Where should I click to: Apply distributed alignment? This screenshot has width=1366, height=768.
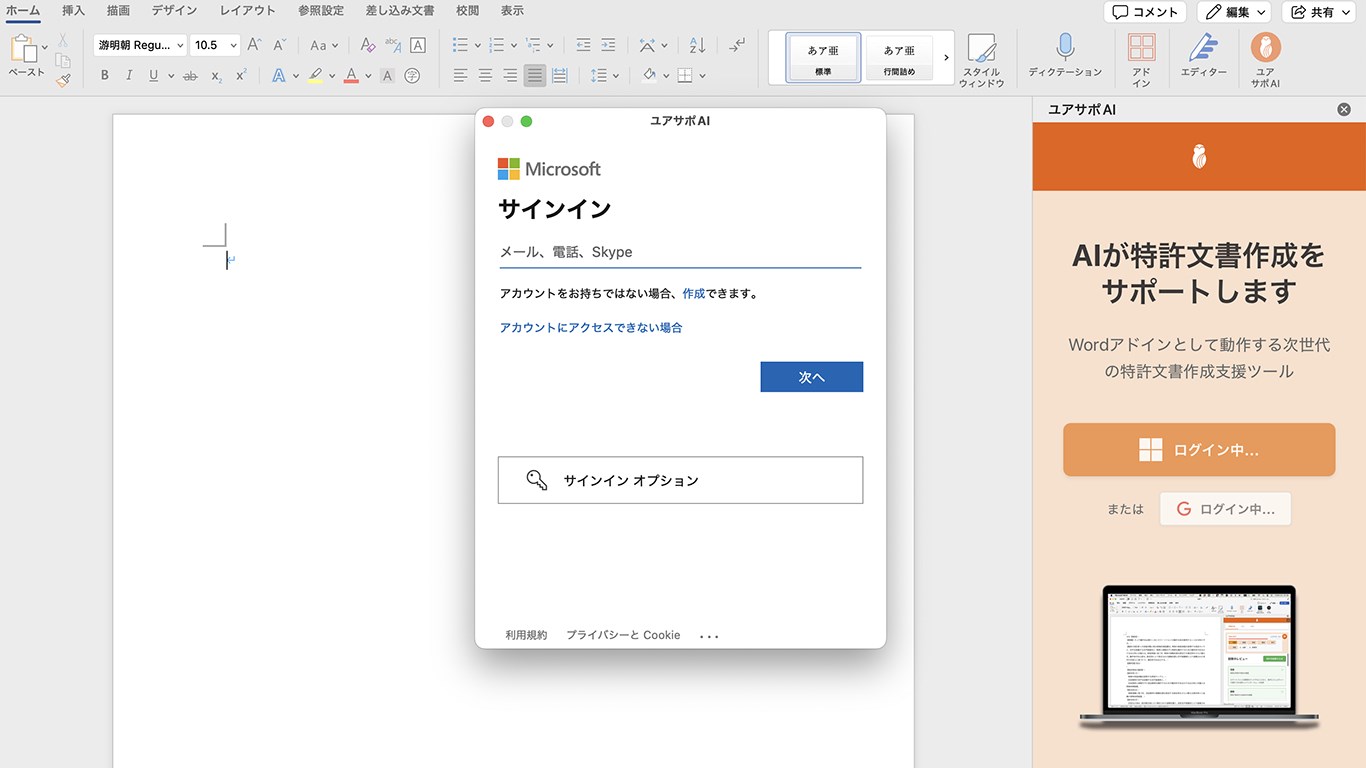pos(560,76)
